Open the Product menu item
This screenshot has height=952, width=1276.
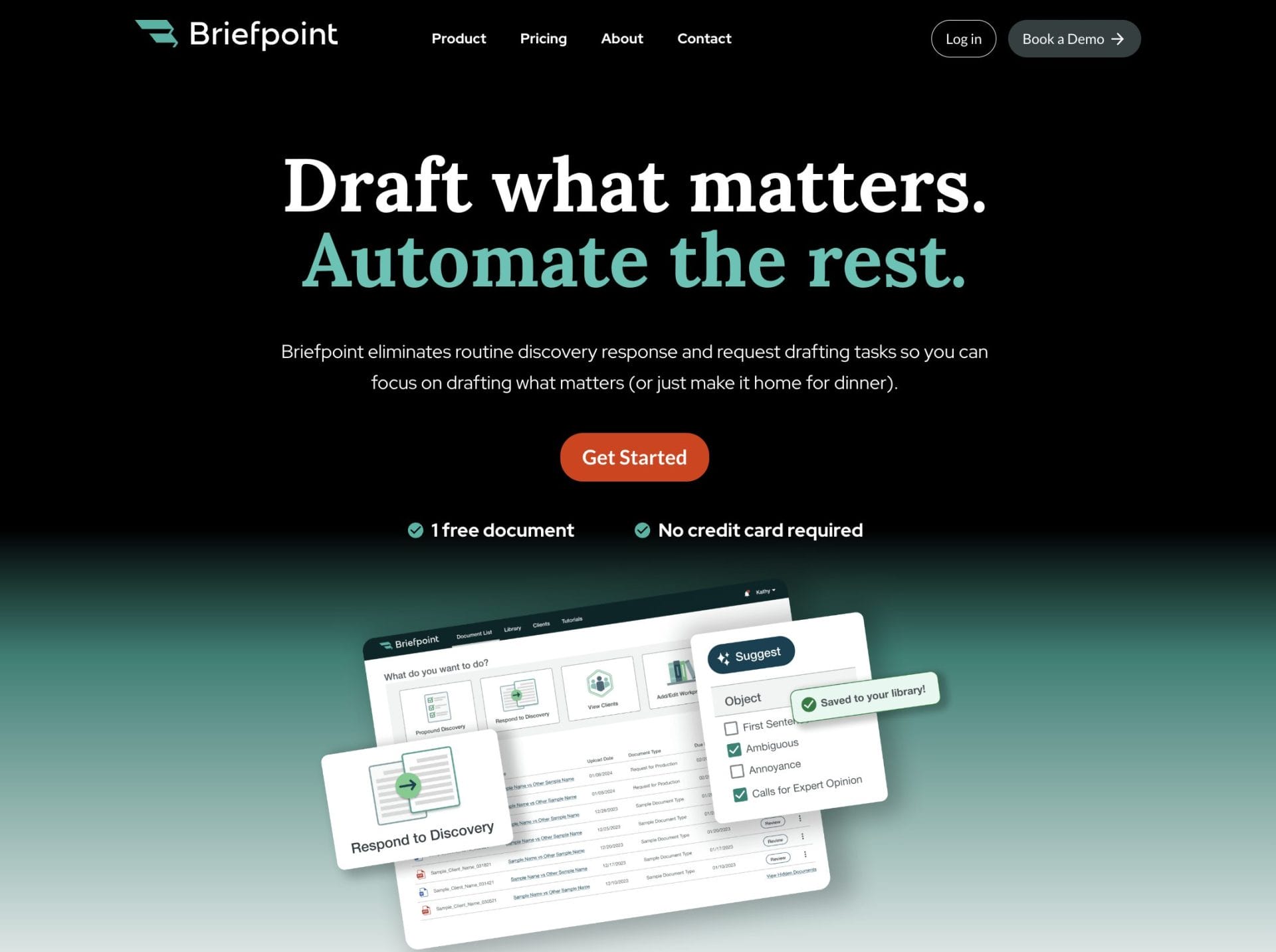point(458,38)
